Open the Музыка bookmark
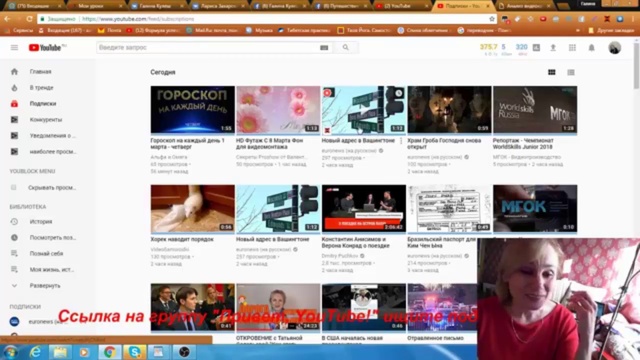This screenshot has width=640, height=360. 260,31
